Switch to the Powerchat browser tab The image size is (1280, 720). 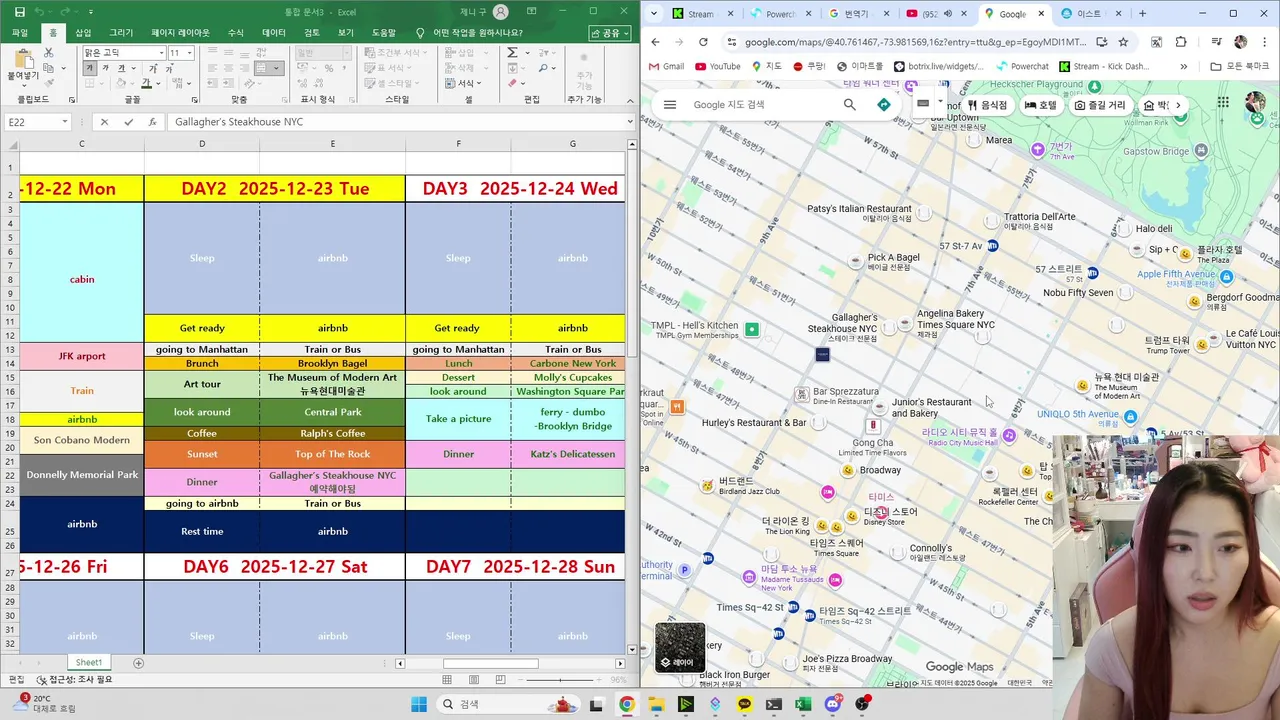point(780,14)
